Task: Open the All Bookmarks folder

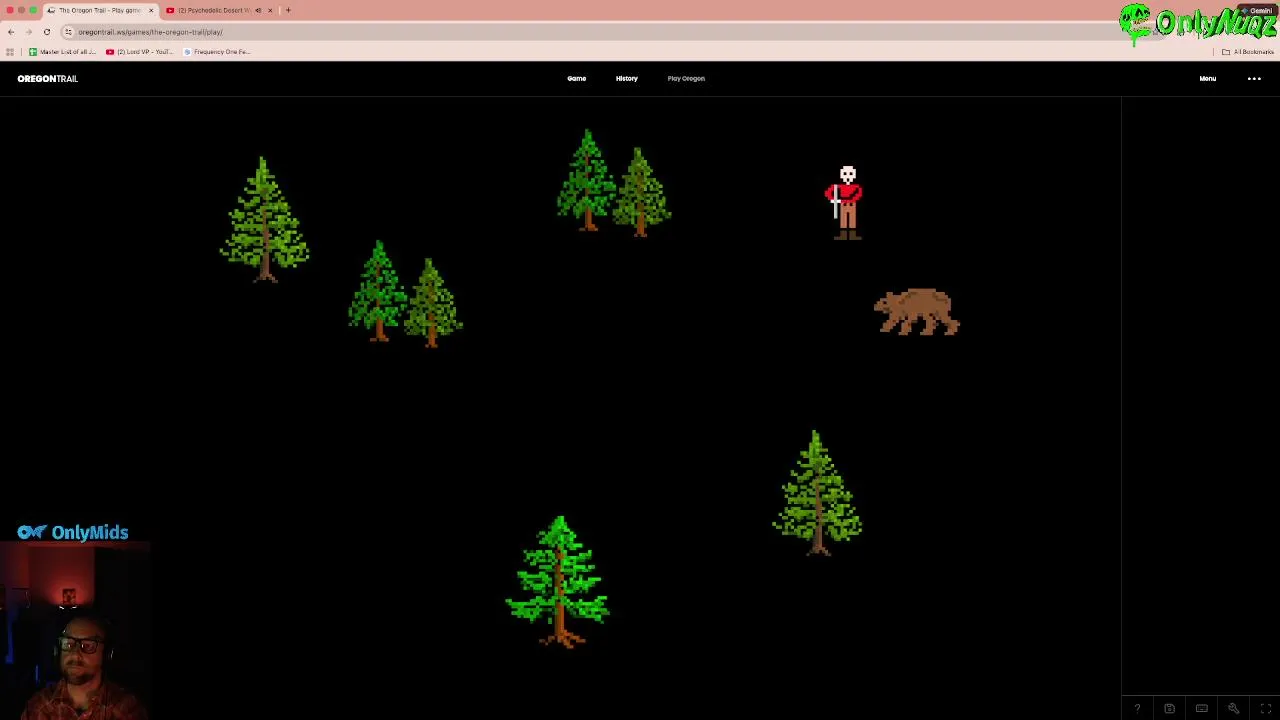Action: pyautogui.click(x=1247, y=52)
